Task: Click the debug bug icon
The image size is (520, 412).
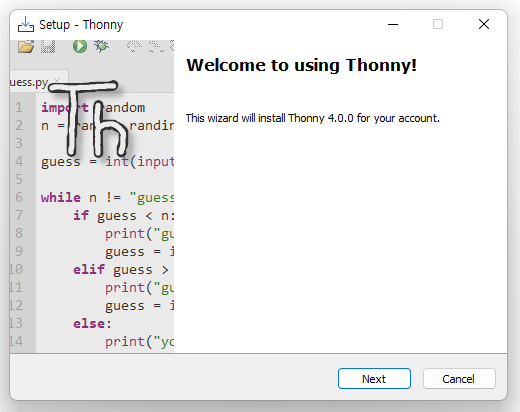Action: [x=102, y=46]
